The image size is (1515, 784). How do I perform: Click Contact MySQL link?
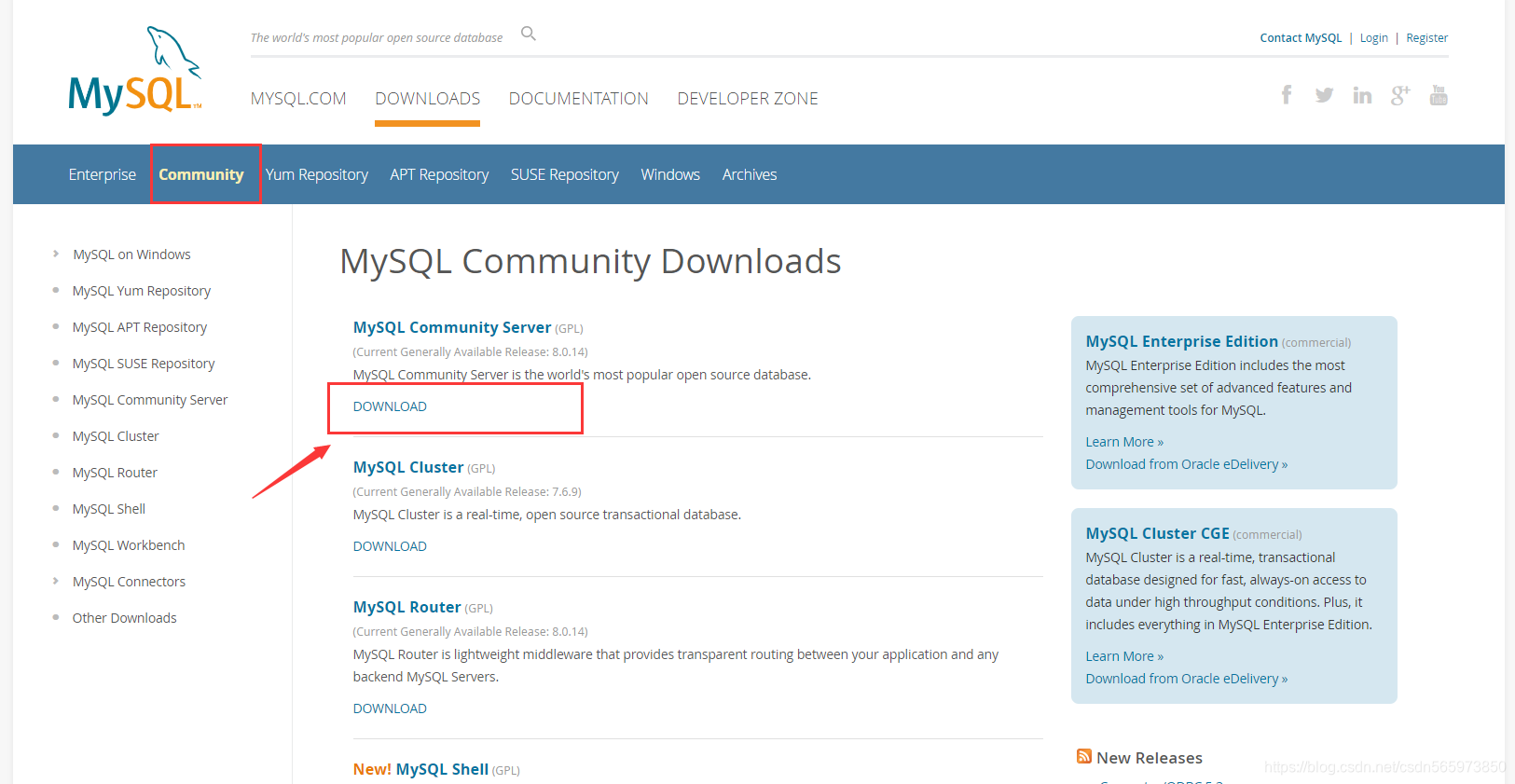tap(1301, 38)
